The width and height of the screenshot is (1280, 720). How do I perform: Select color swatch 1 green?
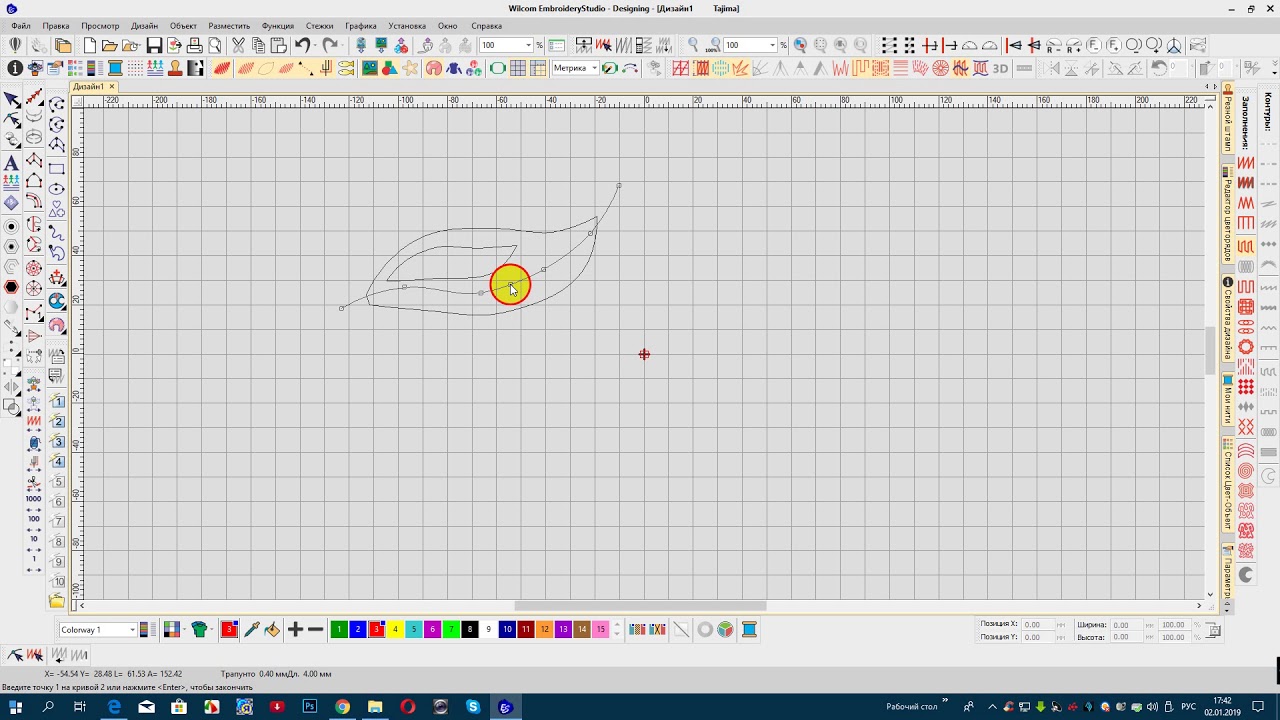point(339,629)
